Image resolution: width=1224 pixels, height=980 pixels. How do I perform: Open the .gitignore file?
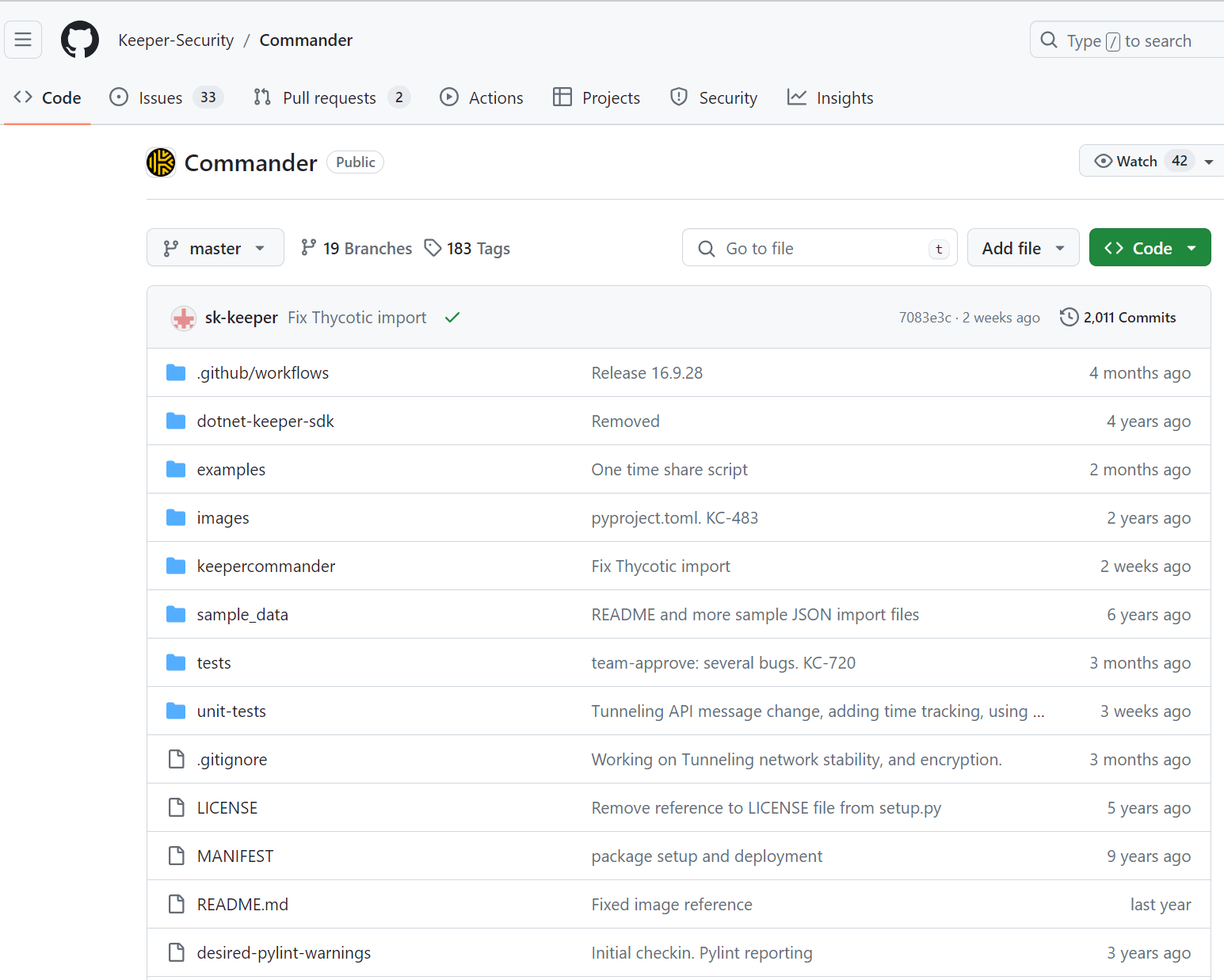click(232, 760)
